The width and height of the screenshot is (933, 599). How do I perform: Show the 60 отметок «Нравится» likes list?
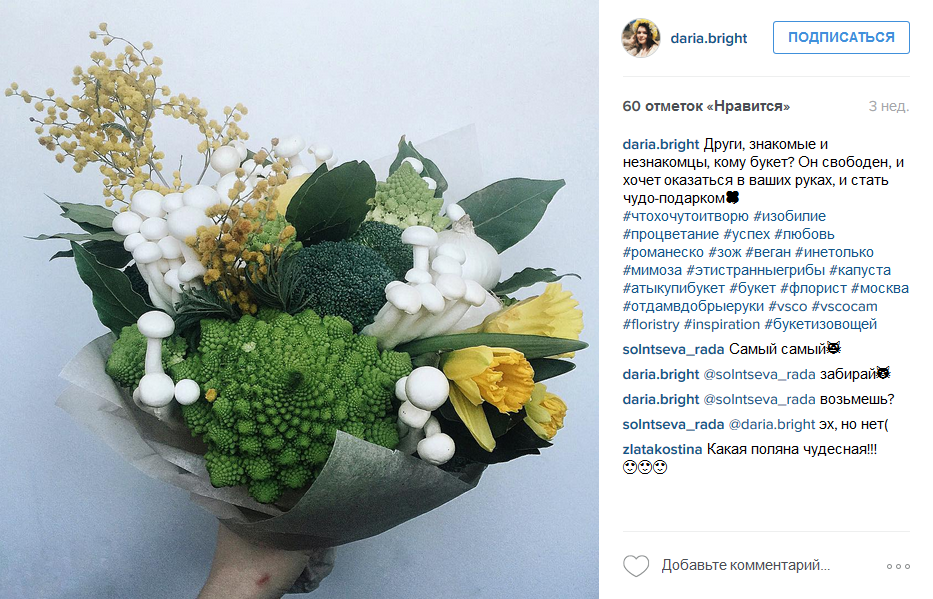click(x=706, y=106)
